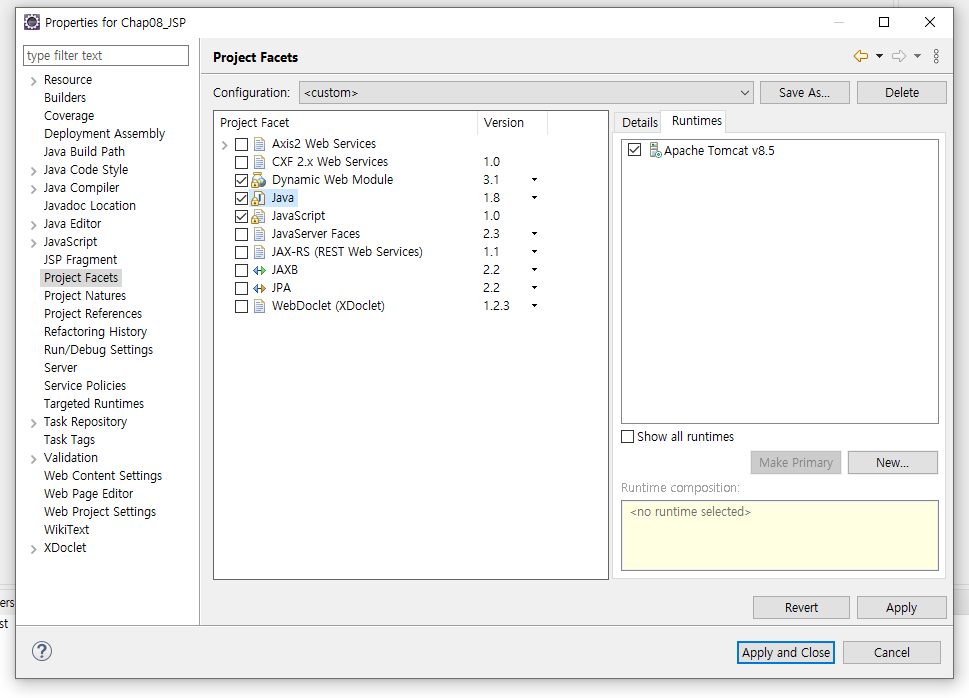Screen dimensions: 969x698
Task: Click the Axis2 Web Services facet icon
Action: point(260,144)
